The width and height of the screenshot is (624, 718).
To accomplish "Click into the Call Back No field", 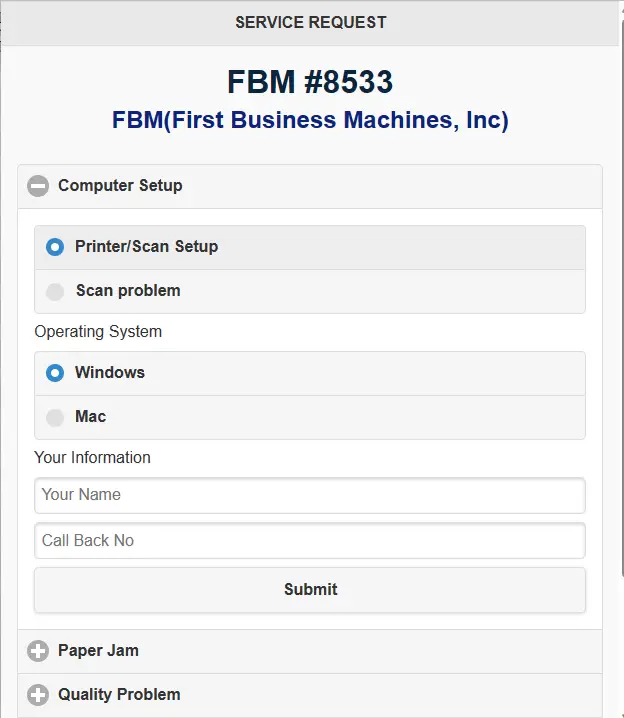I will (309, 541).
